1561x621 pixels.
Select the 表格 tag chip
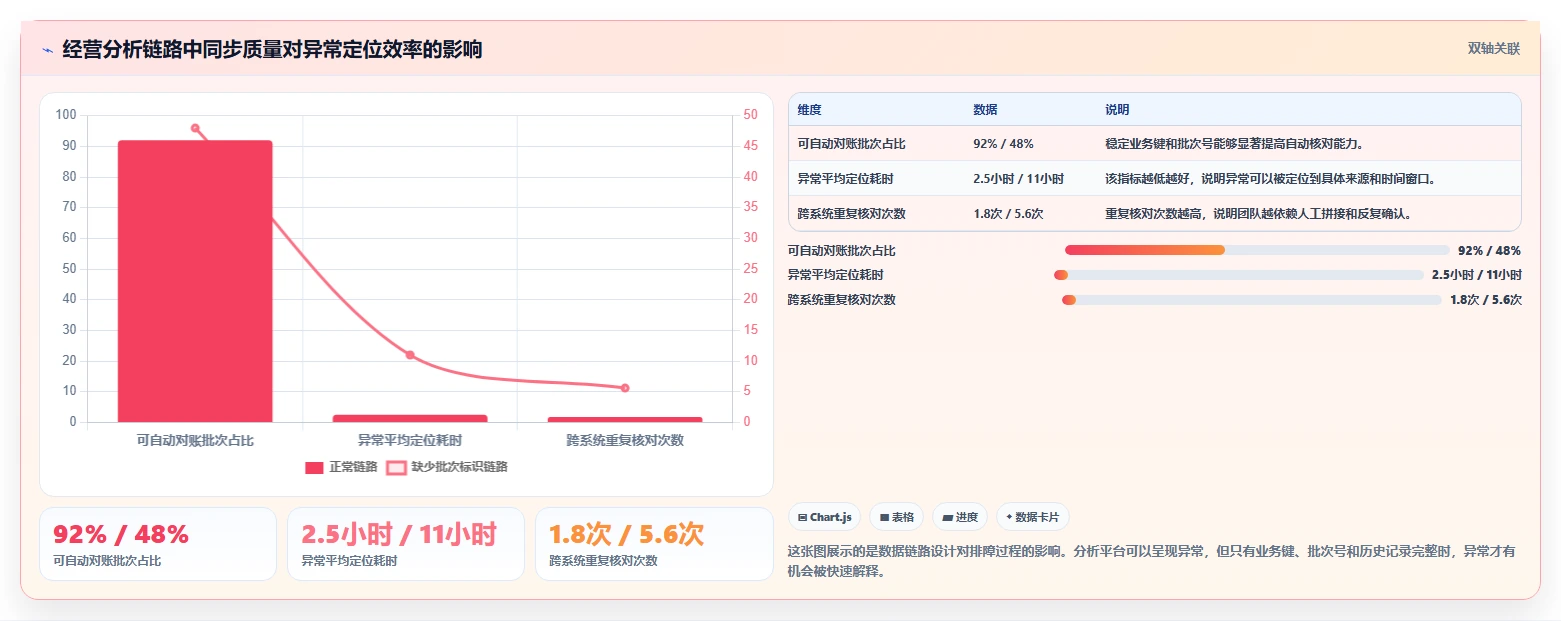click(x=897, y=517)
